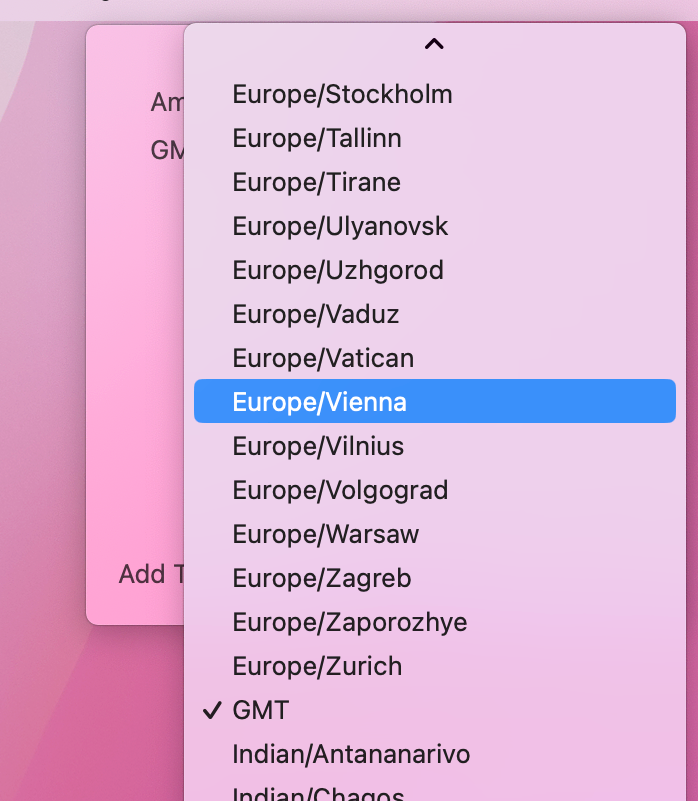This screenshot has height=801, width=698.
Task: Click the checkmark beside GMT
Action: [x=211, y=710]
